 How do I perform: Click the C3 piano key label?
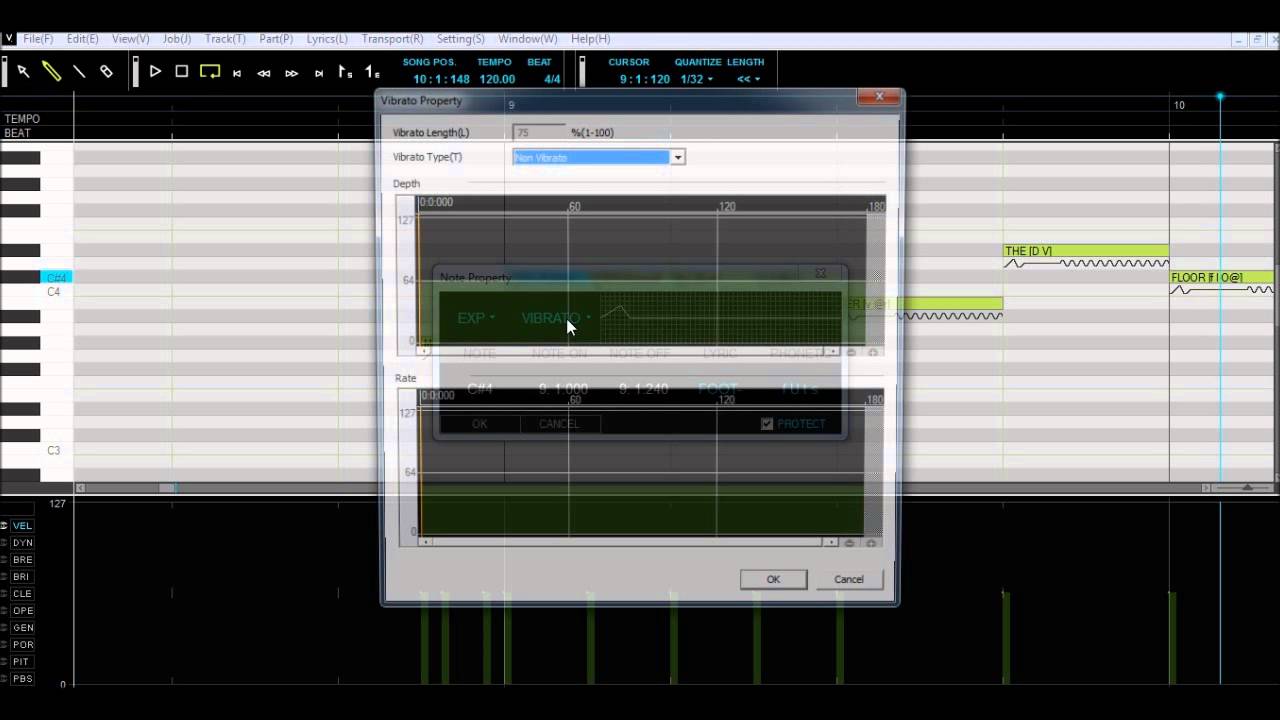[x=53, y=451]
